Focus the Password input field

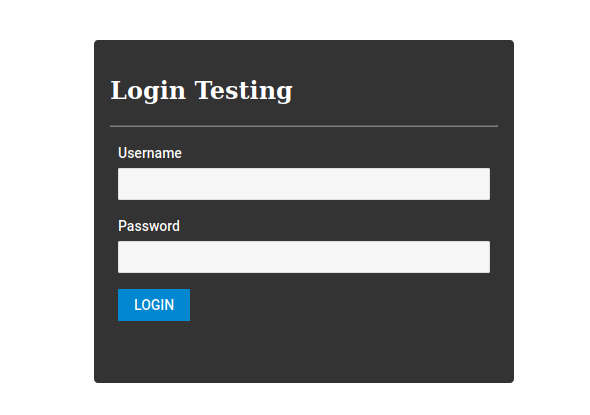(304, 257)
